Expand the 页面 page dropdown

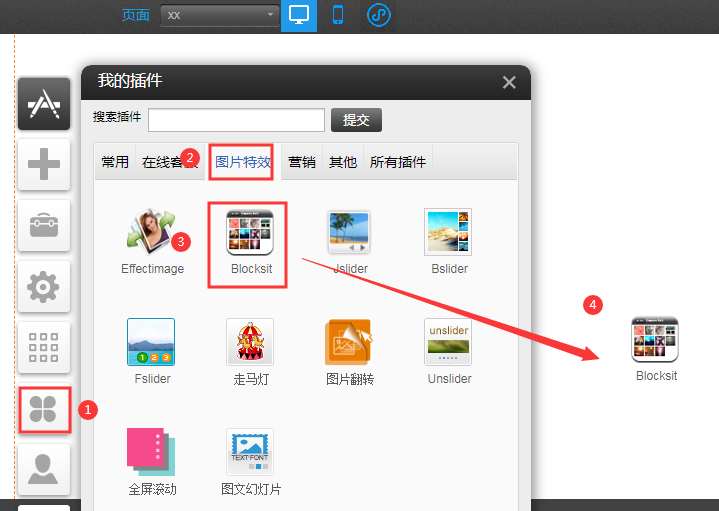[x=219, y=15]
